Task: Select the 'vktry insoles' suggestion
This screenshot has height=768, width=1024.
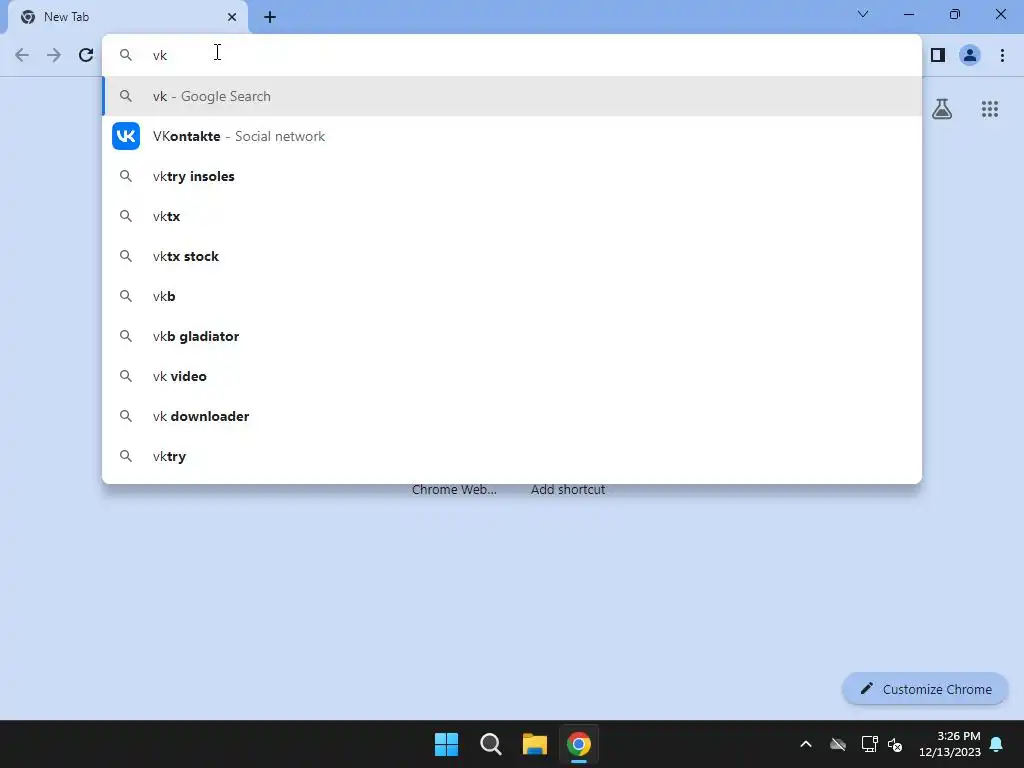Action: 512,176
